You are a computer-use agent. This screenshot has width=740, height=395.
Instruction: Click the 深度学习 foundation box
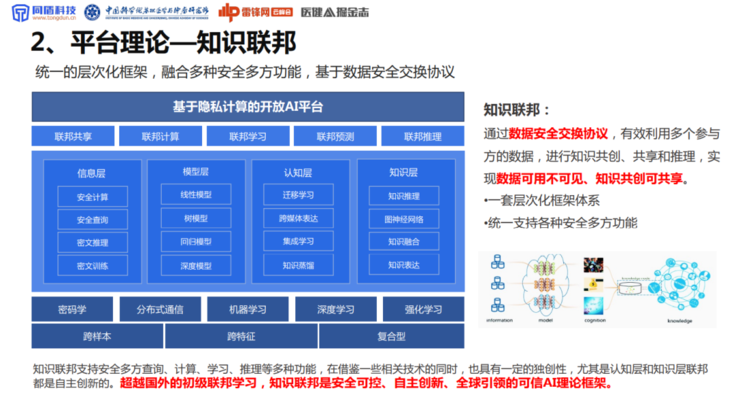coord(336,310)
